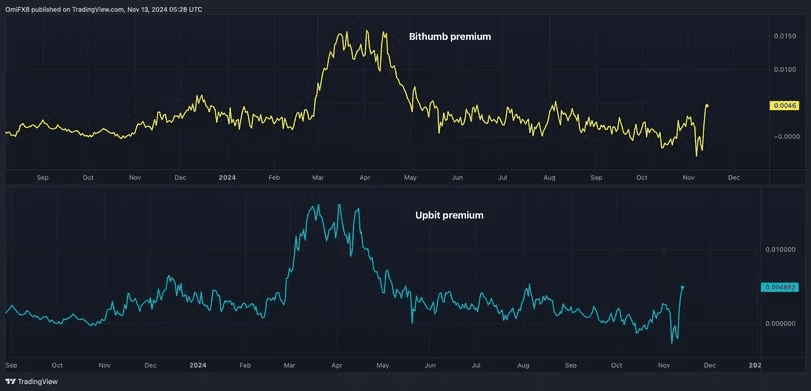Click the Bithumb premium chart title
Viewport: 811px width, 391px height.
point(449,37)
